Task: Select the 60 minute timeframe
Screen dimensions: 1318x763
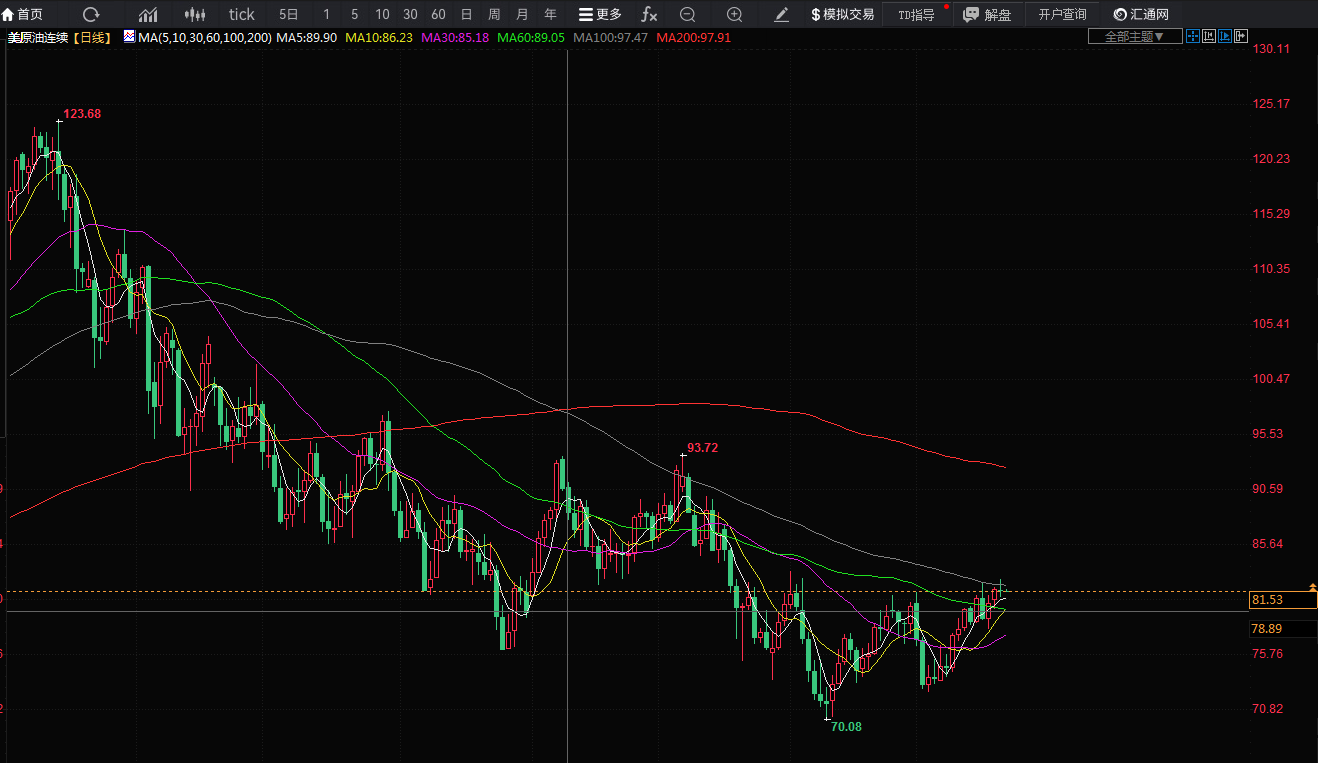Action: pyautogui.click(x=438, y=14)
